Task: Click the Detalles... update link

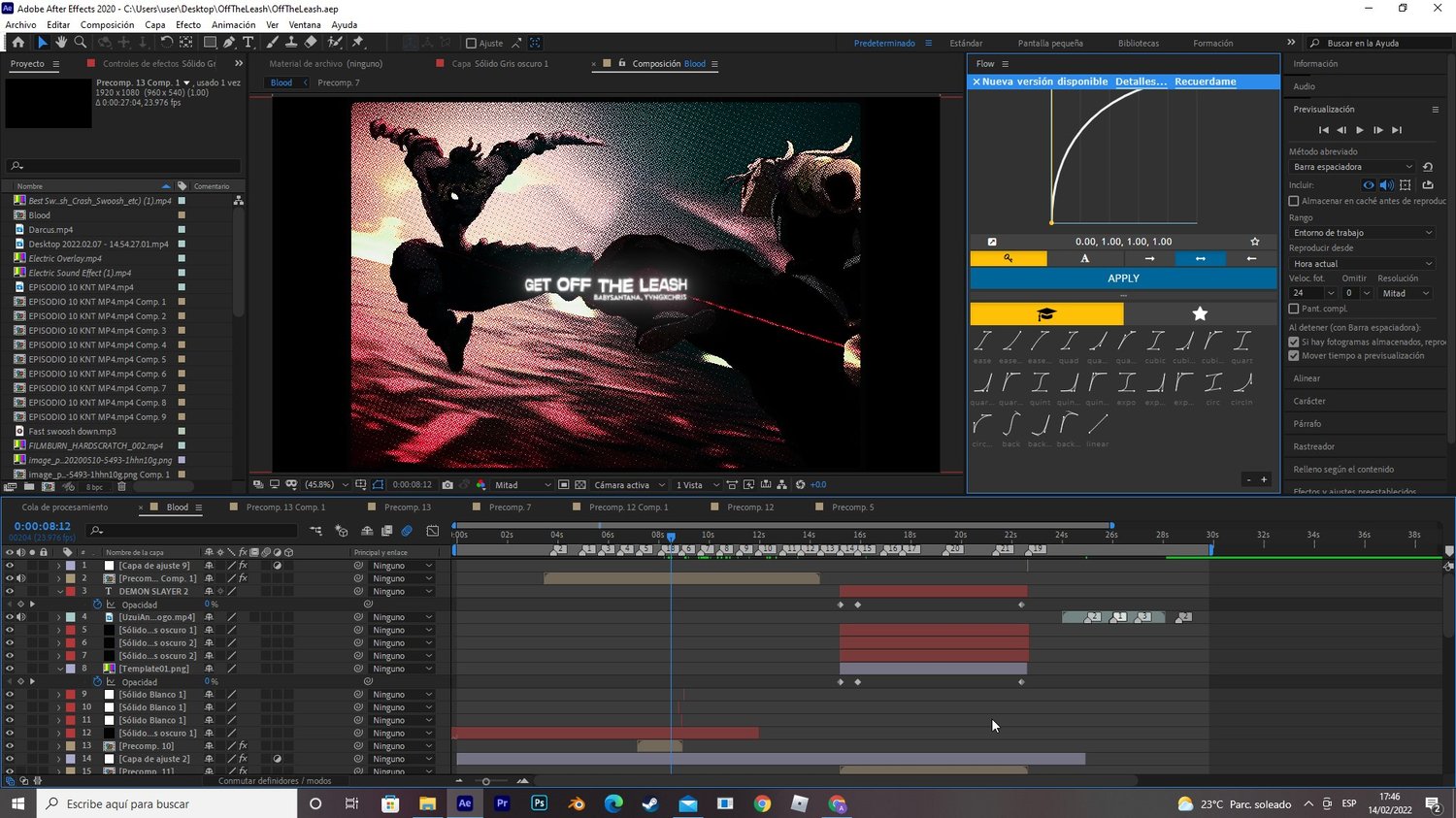Action: [x=1141, y=82]
